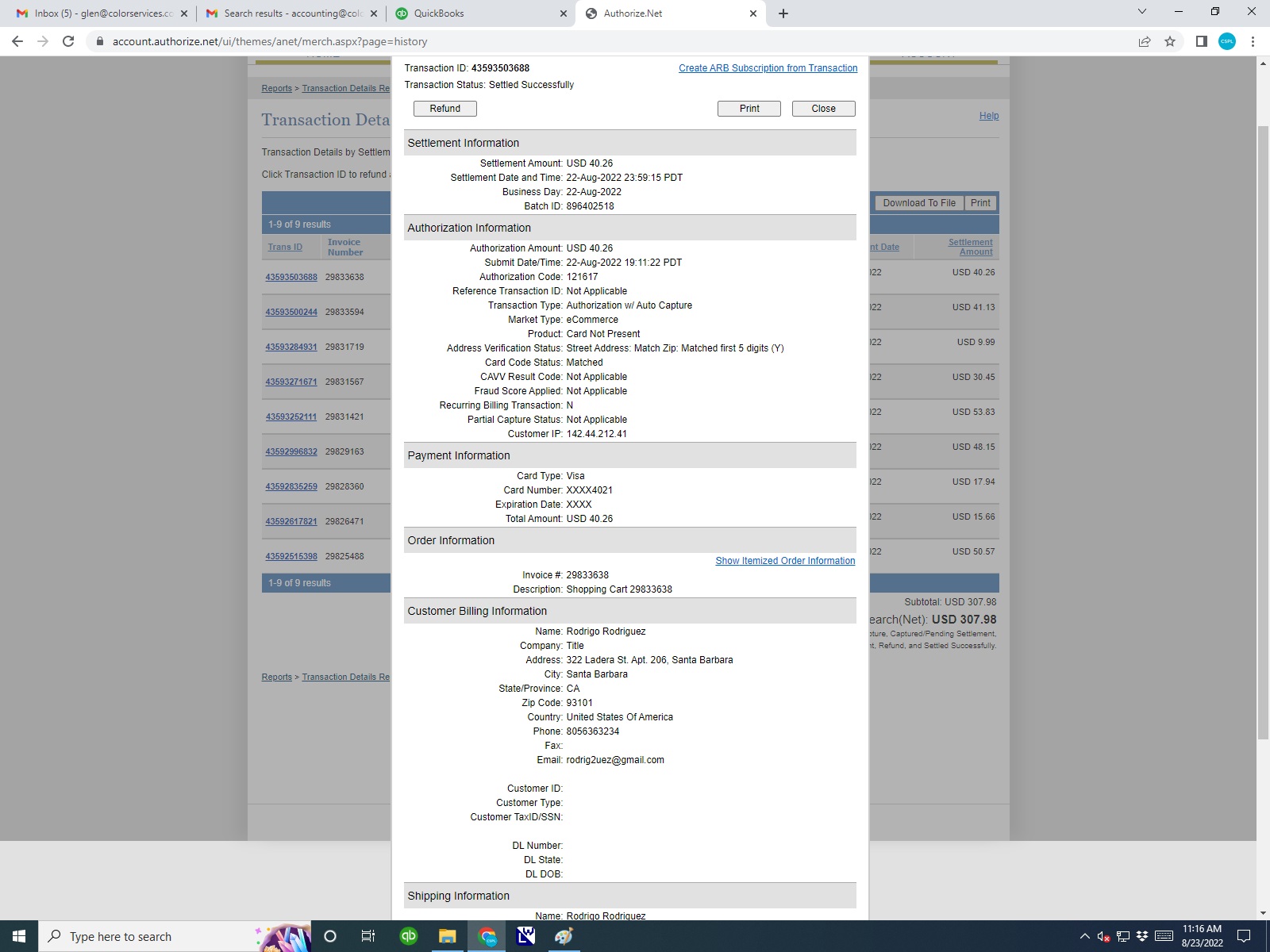Click the Windows taskbar search box

click(151, 936)
